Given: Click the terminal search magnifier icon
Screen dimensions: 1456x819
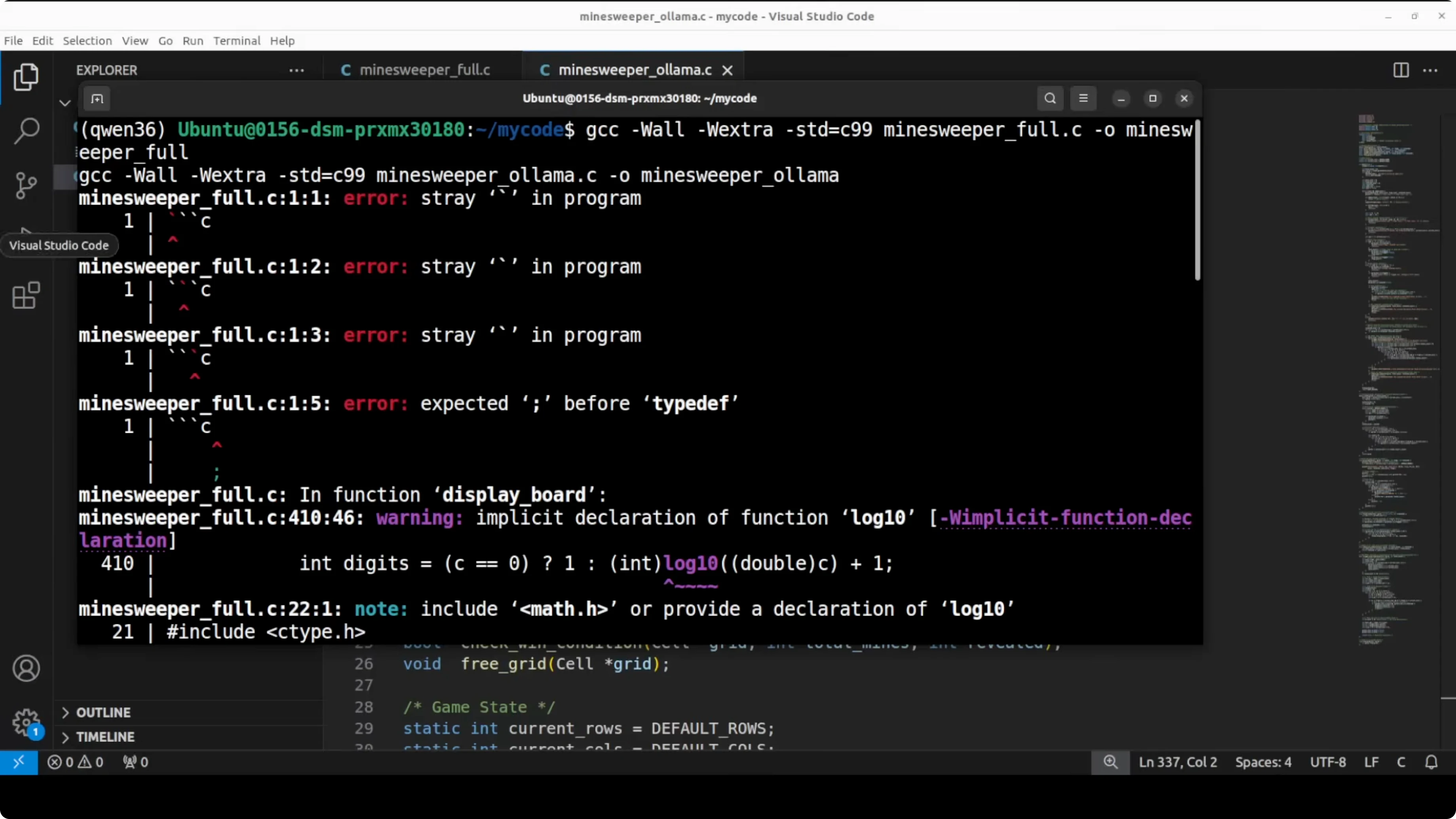Looking at the screenshot, I should tap(1050, 99).
